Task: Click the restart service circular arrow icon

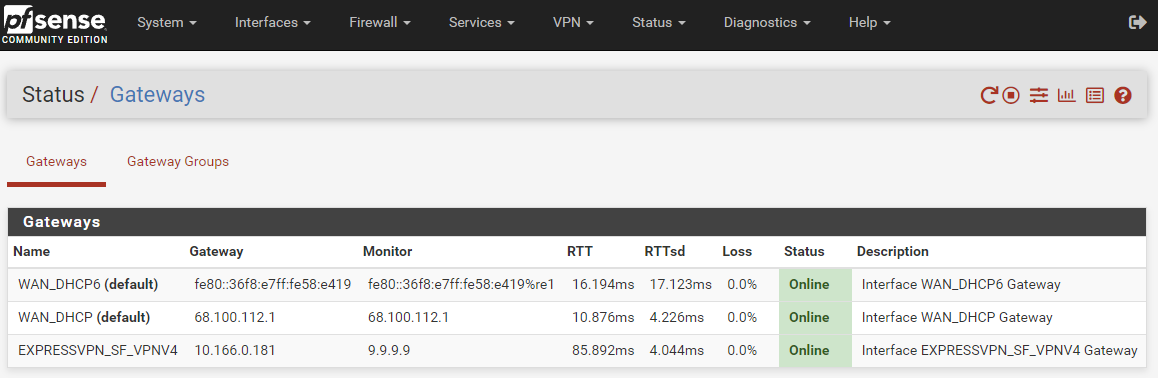Action: (989, 95)
